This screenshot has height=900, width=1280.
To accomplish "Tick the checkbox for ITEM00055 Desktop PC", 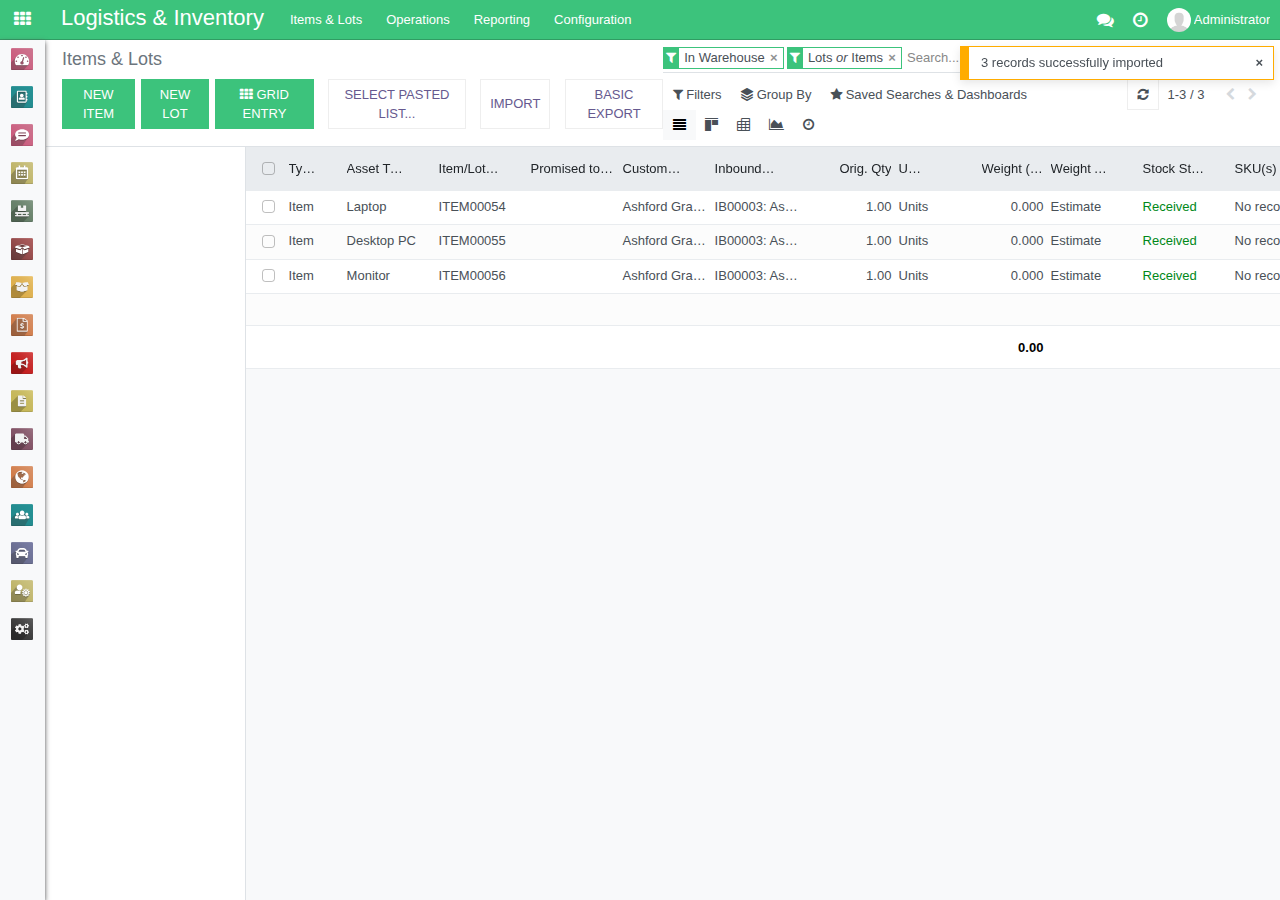I will [268, 241].
